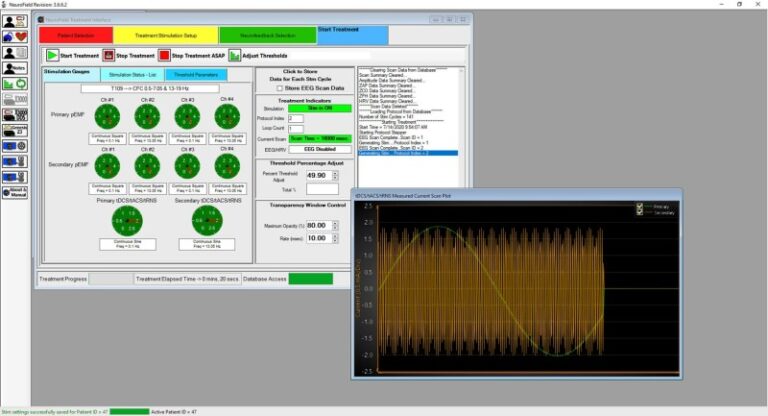Adjust the Percent Threshold spinner arrows
Screen dimensions: 768x416
click(337, 174)
